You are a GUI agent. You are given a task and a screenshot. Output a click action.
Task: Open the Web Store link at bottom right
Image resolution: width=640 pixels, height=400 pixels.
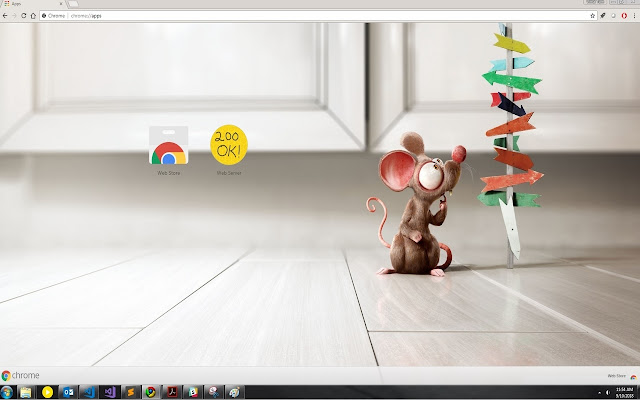pyautogui.click(x=622, y=376)
